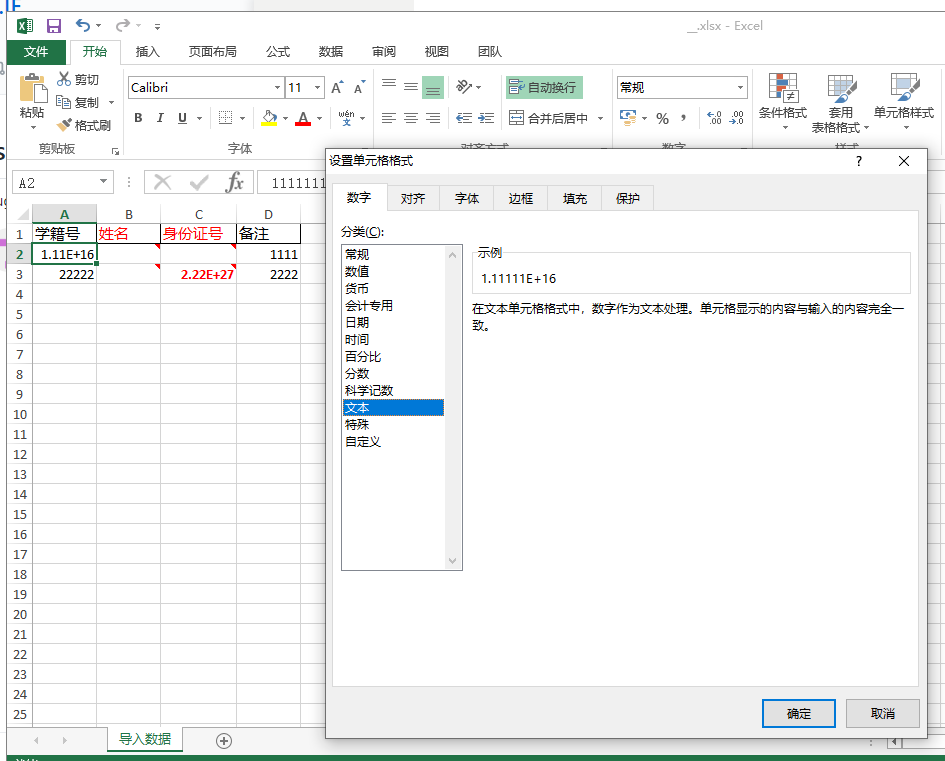This screenshot has height=761, width=945.
Task: Expand the fill color dropdown arrow
Action: [285, 118]
